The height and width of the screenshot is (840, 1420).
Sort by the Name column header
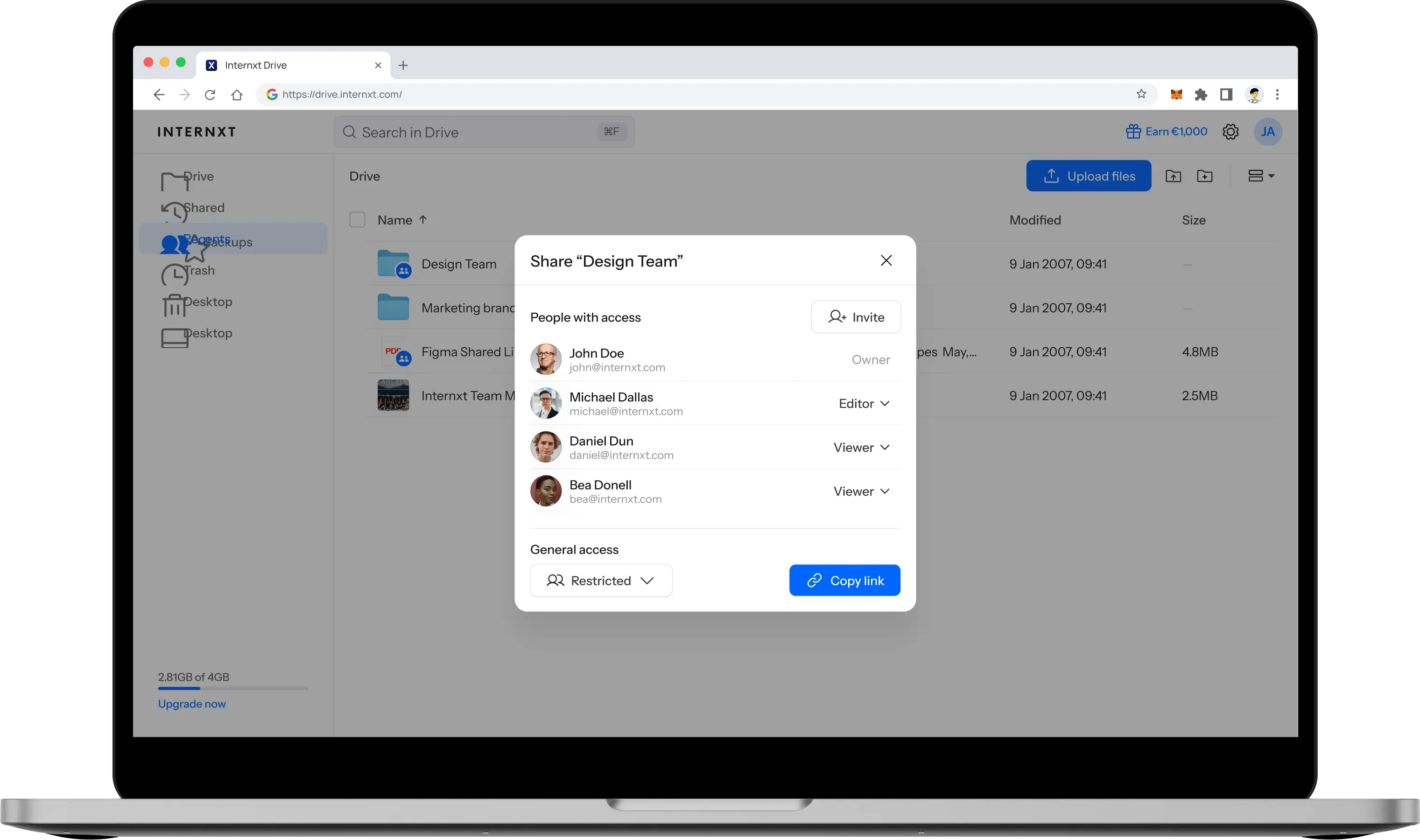point(402,220)
